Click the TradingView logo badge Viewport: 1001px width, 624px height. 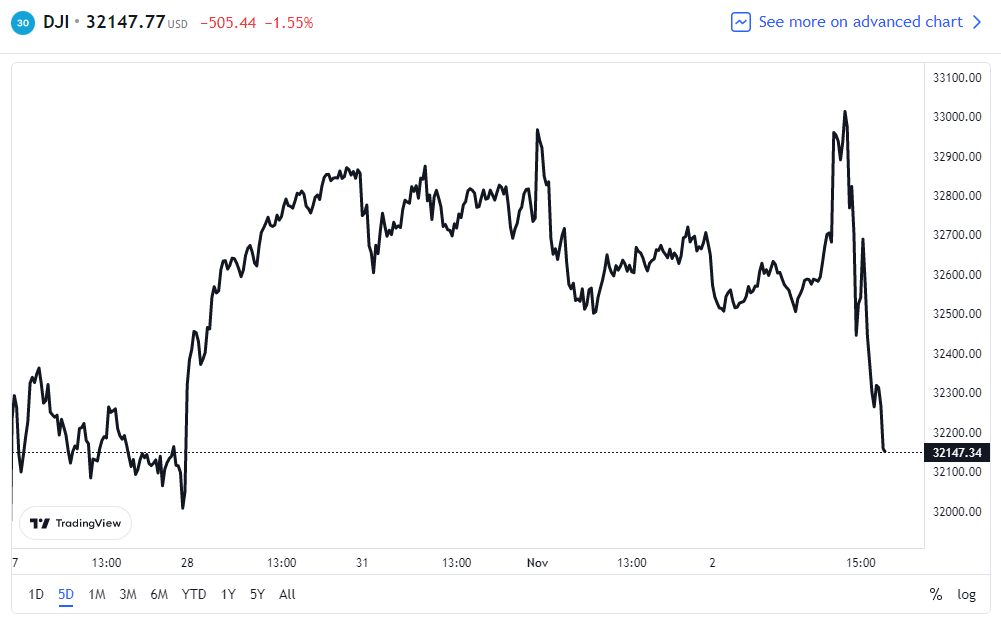pyautogui.click(x=75, y=523)
